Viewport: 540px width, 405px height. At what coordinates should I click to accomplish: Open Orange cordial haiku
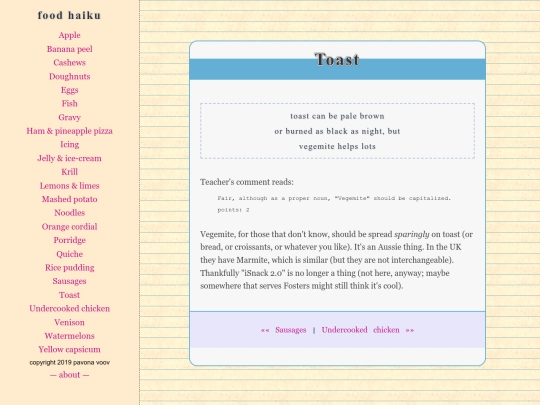(x=70, y=227)
